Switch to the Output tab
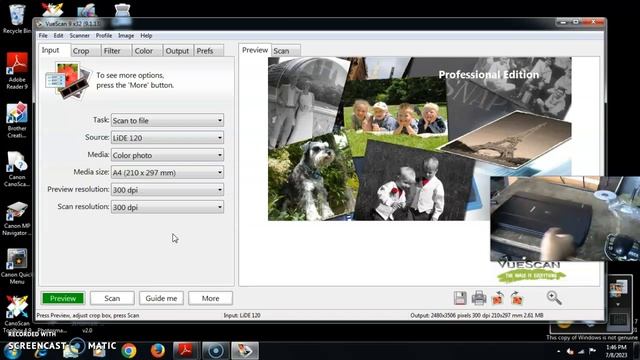The height and width of the screenshot is (360, 640). pyautogui.click(x=178, y=51)
